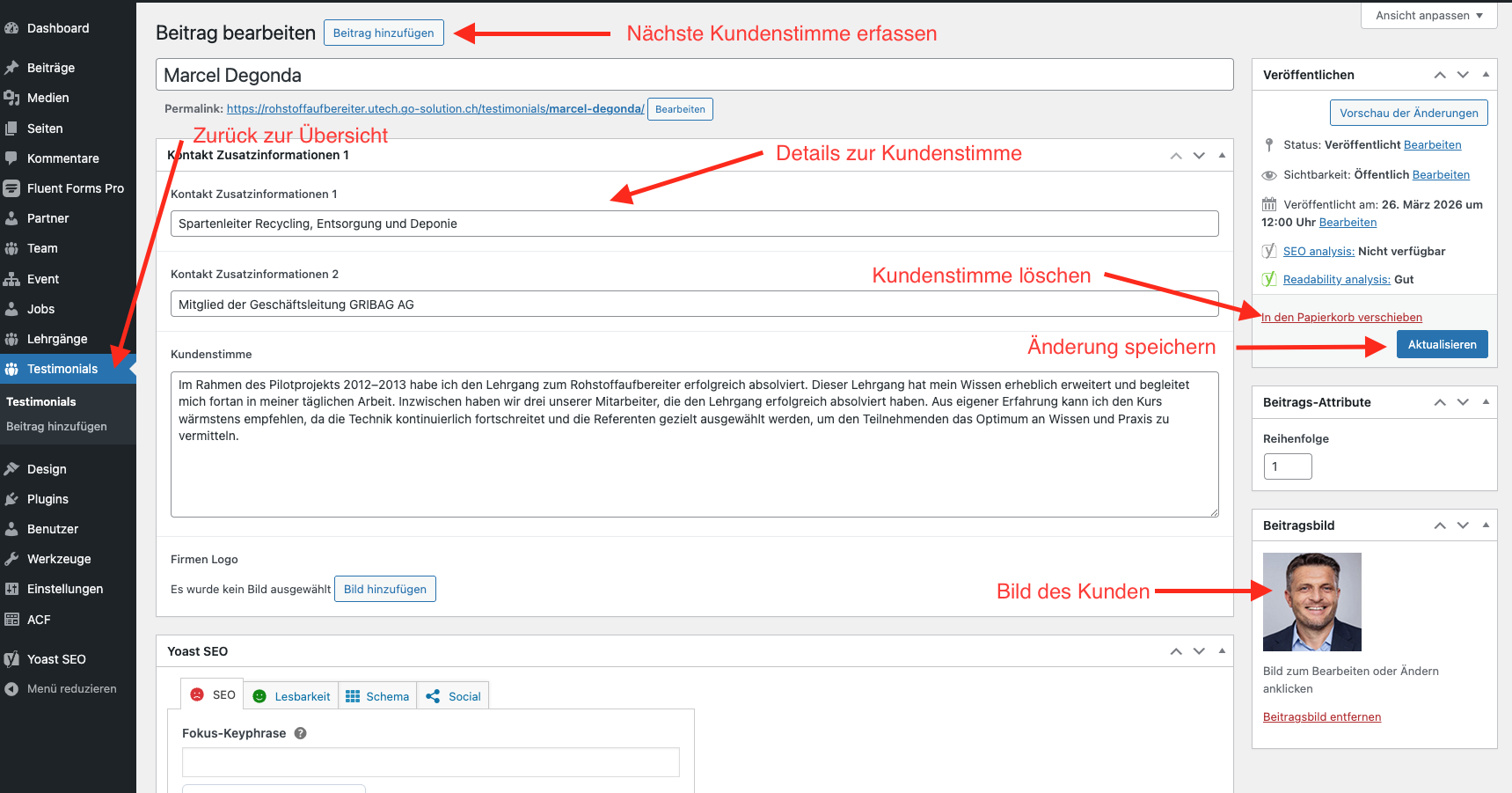Click the Reihenfolge number field
The height and width of the screenshot is (793, 1512).
tap(1288, 466)
